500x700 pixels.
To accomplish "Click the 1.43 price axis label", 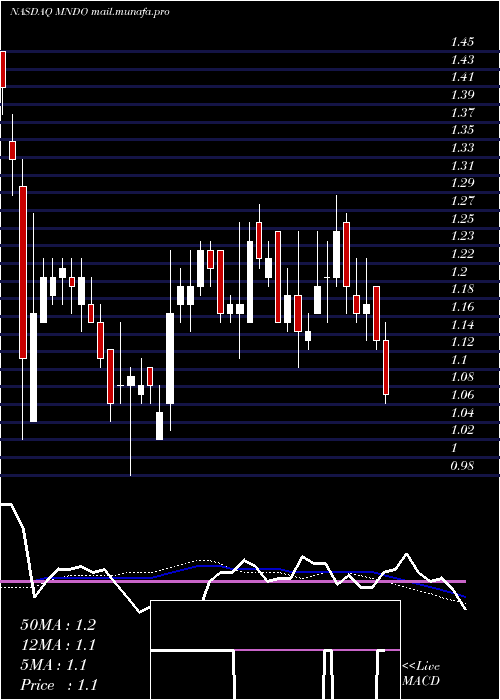I will (462, 60).
